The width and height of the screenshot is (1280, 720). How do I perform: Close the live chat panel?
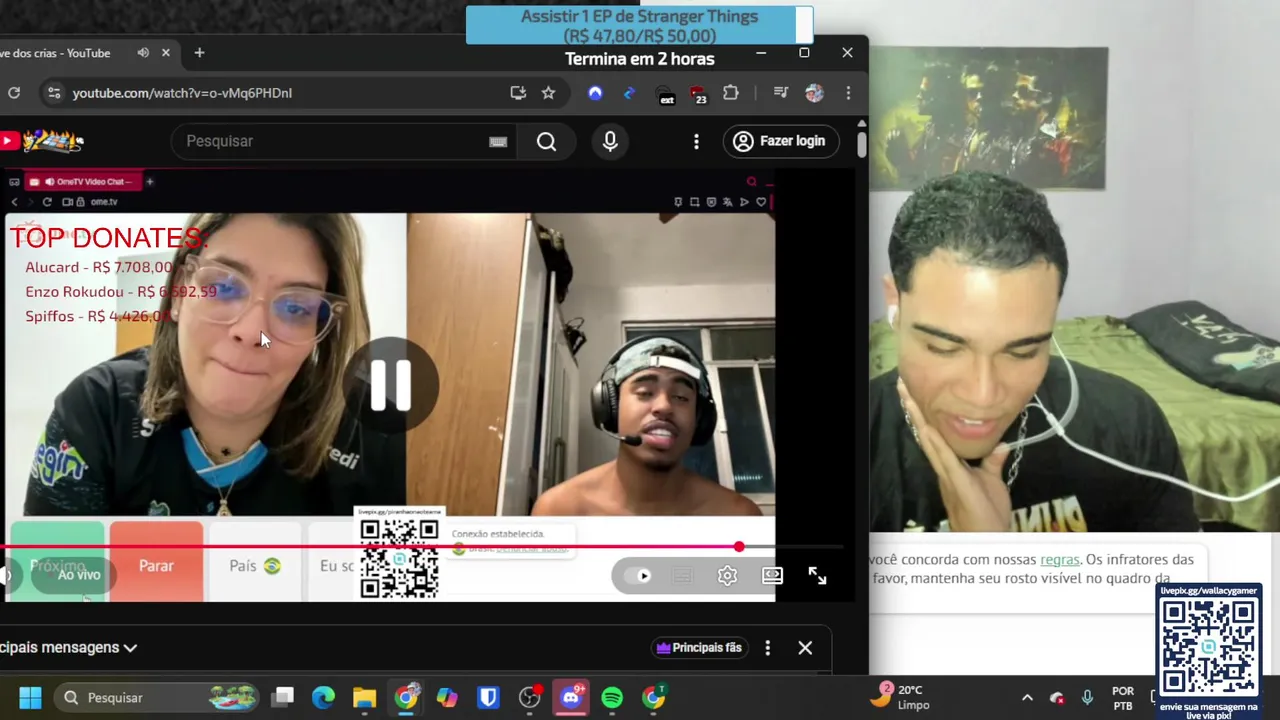pos(805,648)
